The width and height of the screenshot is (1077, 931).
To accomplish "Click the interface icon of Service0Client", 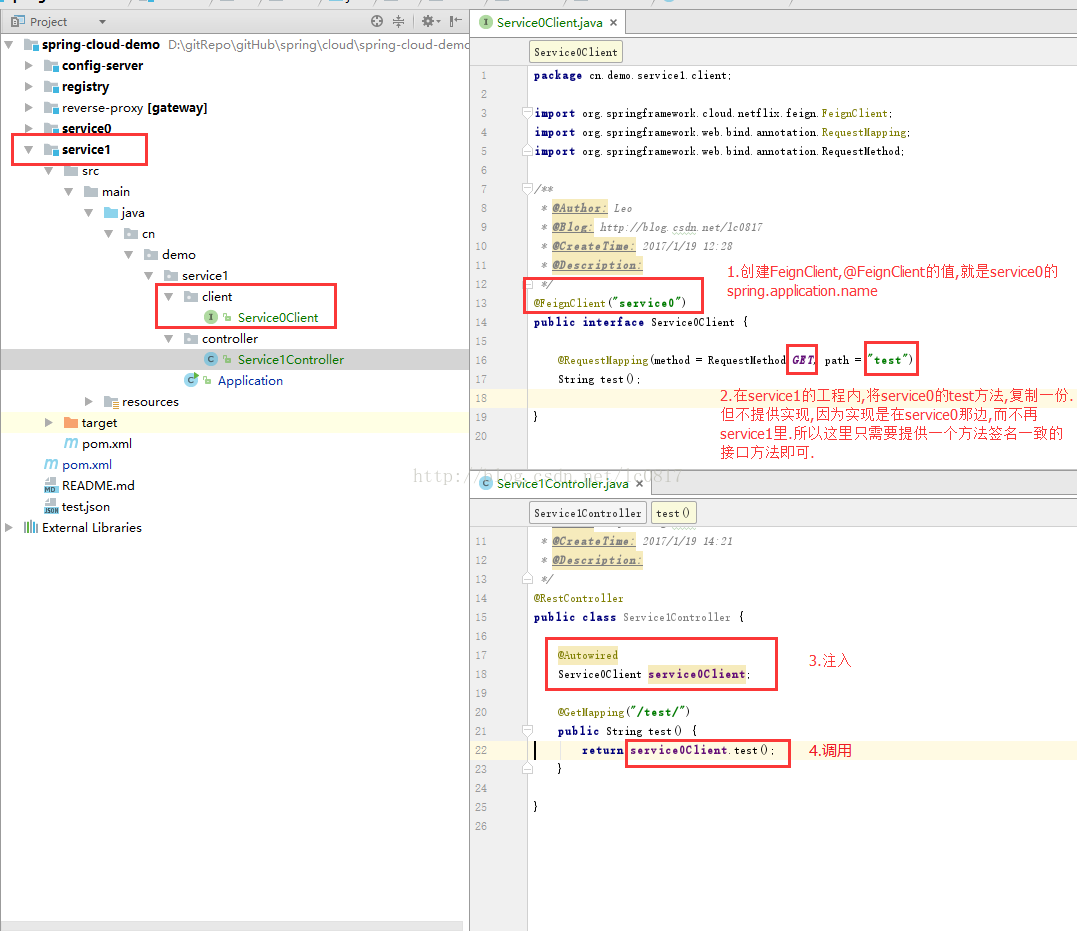I will coord(211,317).
